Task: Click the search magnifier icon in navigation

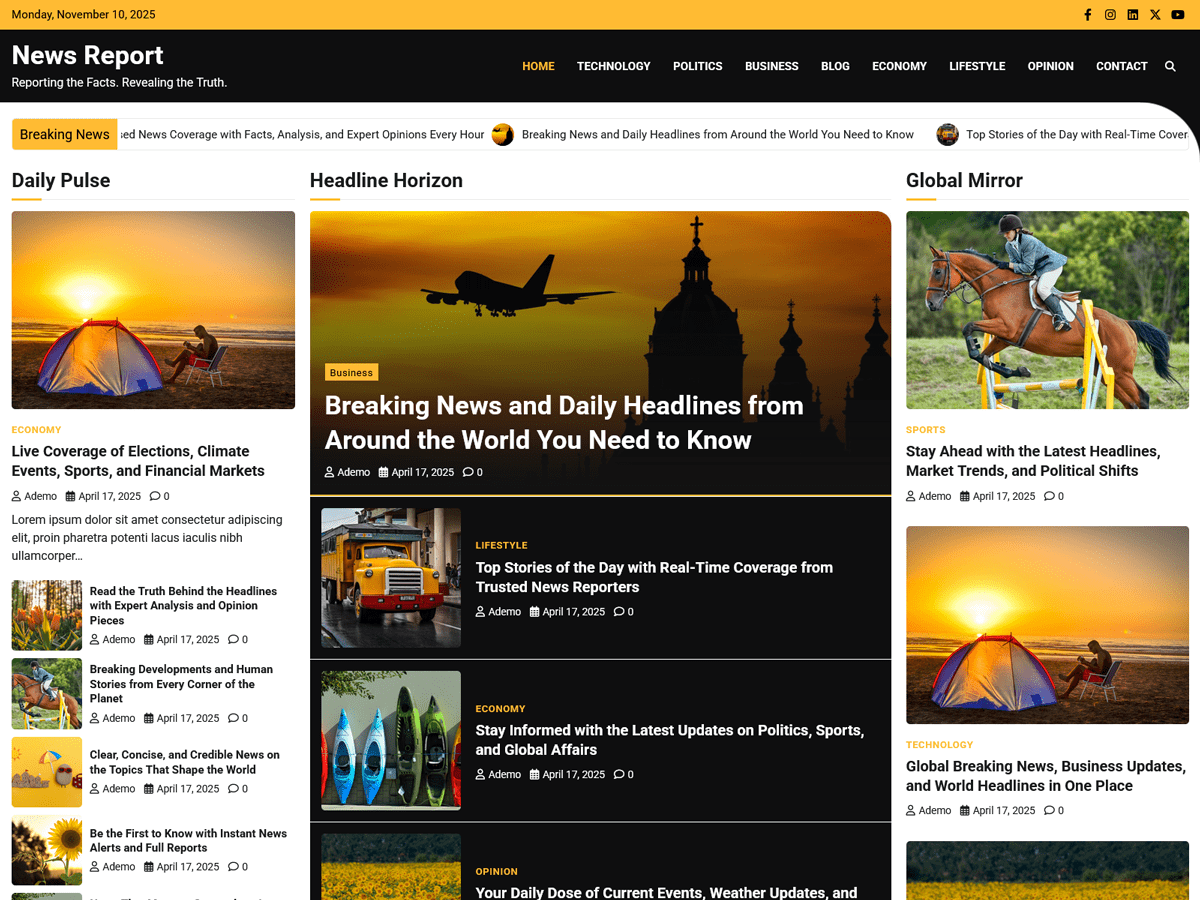Action: [x=1170, y=66]
